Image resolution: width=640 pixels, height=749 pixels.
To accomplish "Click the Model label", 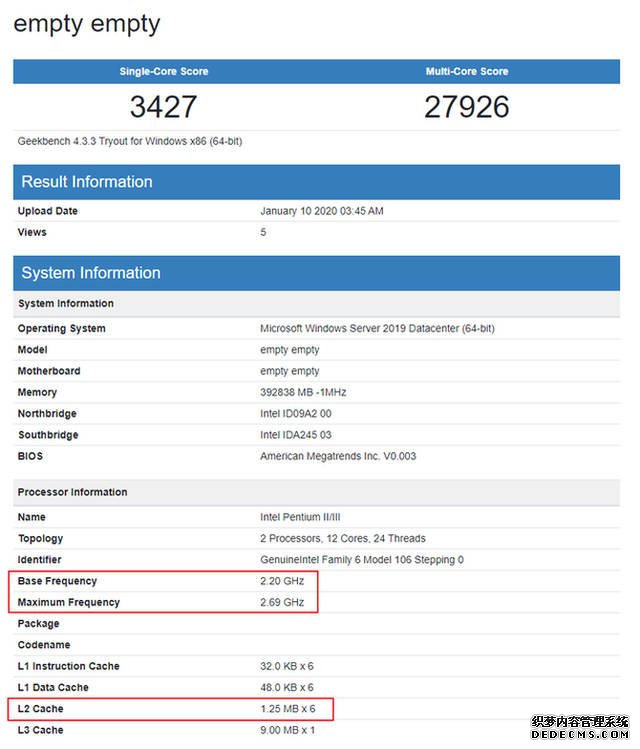I will click(32, 350).
